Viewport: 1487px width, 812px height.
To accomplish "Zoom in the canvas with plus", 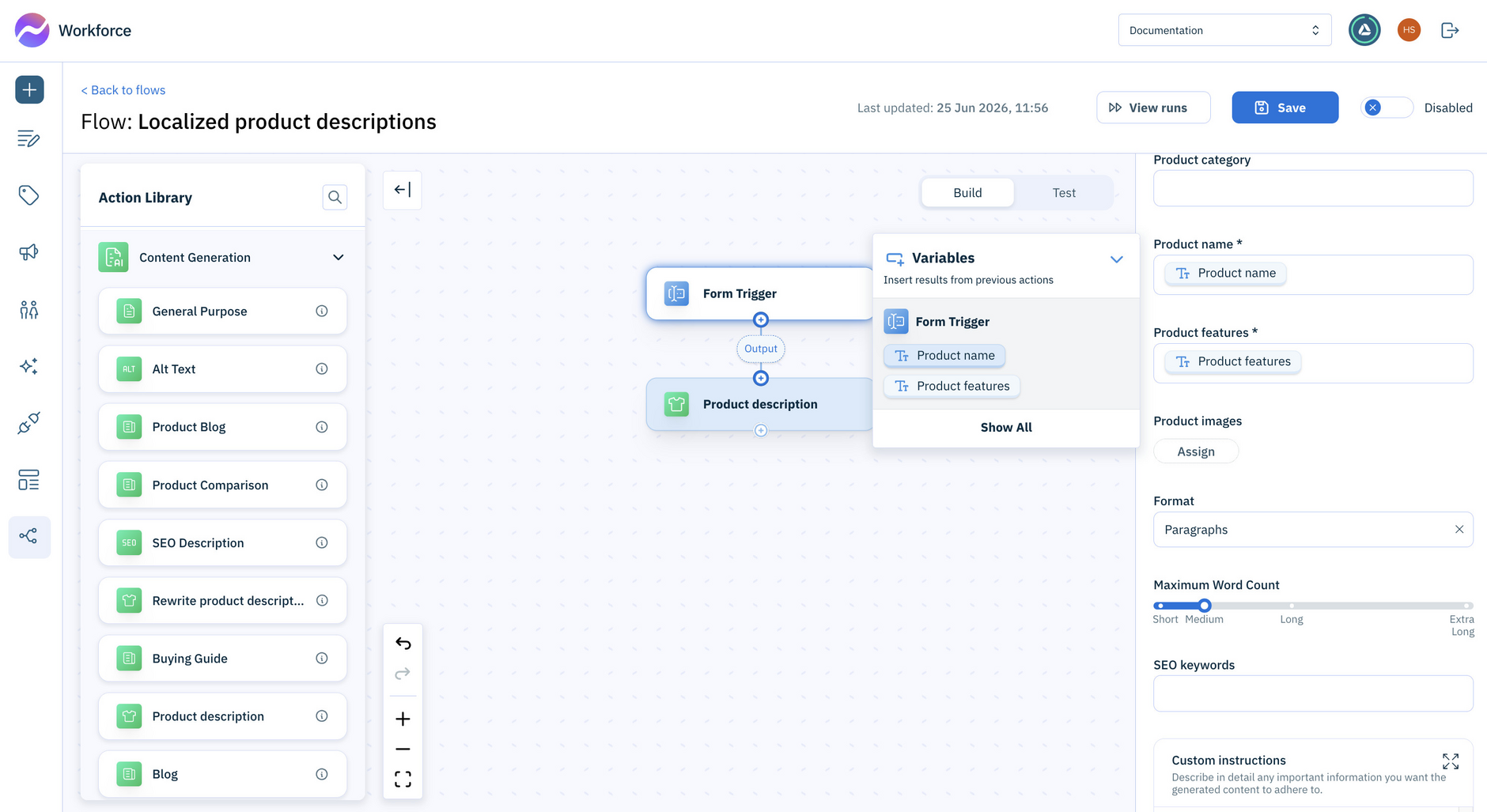I will (403, 719).
